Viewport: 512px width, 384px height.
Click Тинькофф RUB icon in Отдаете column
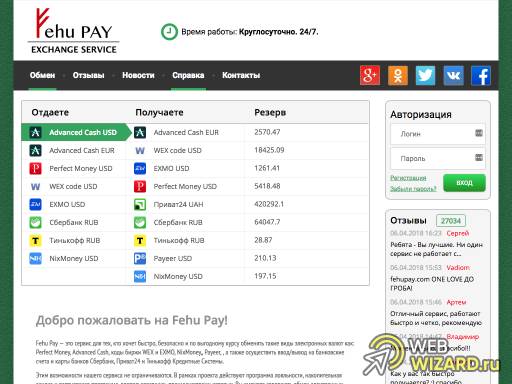(x=36, y=240)
